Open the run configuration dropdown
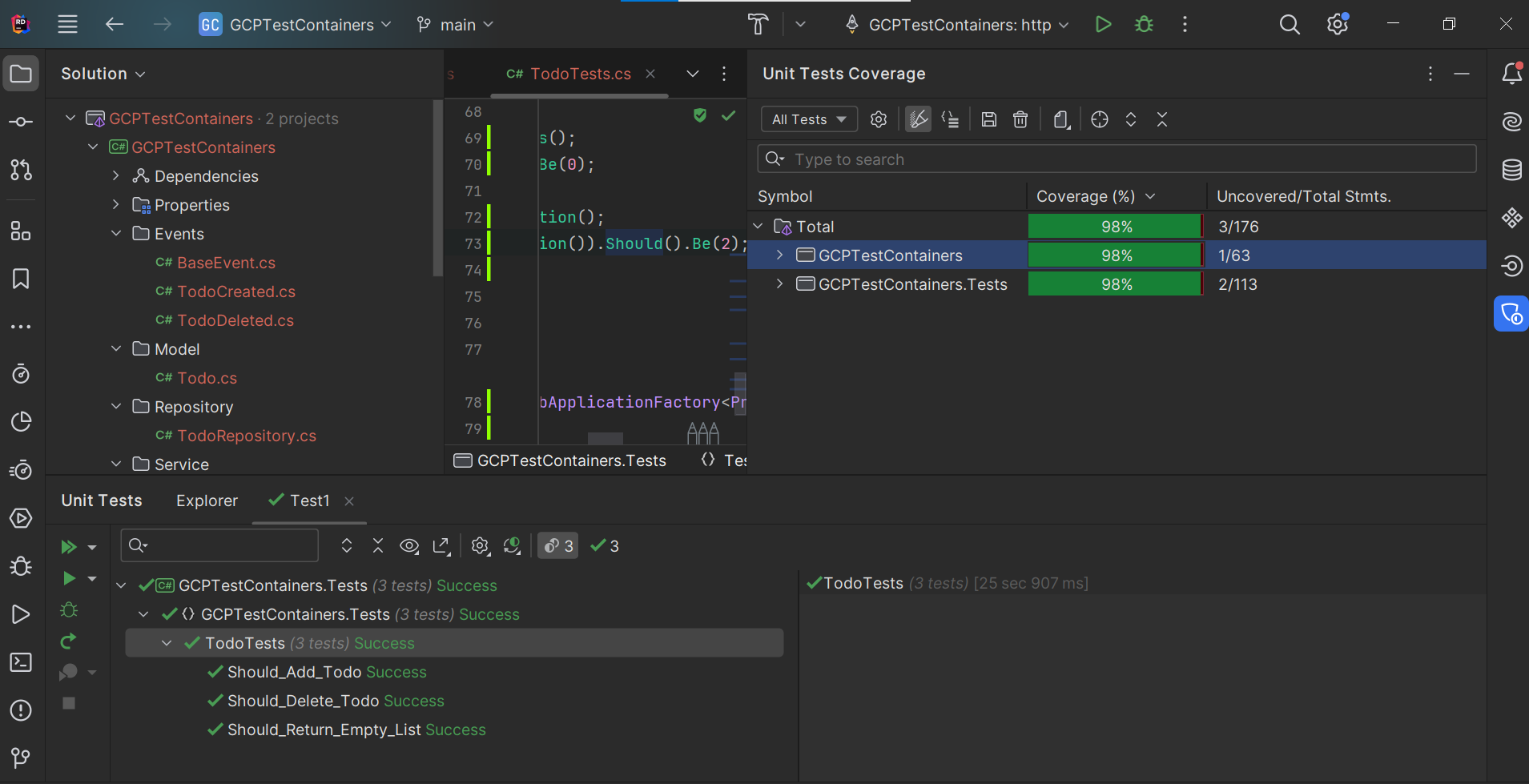The image size is (1529, 784). (x=957, y=25)
